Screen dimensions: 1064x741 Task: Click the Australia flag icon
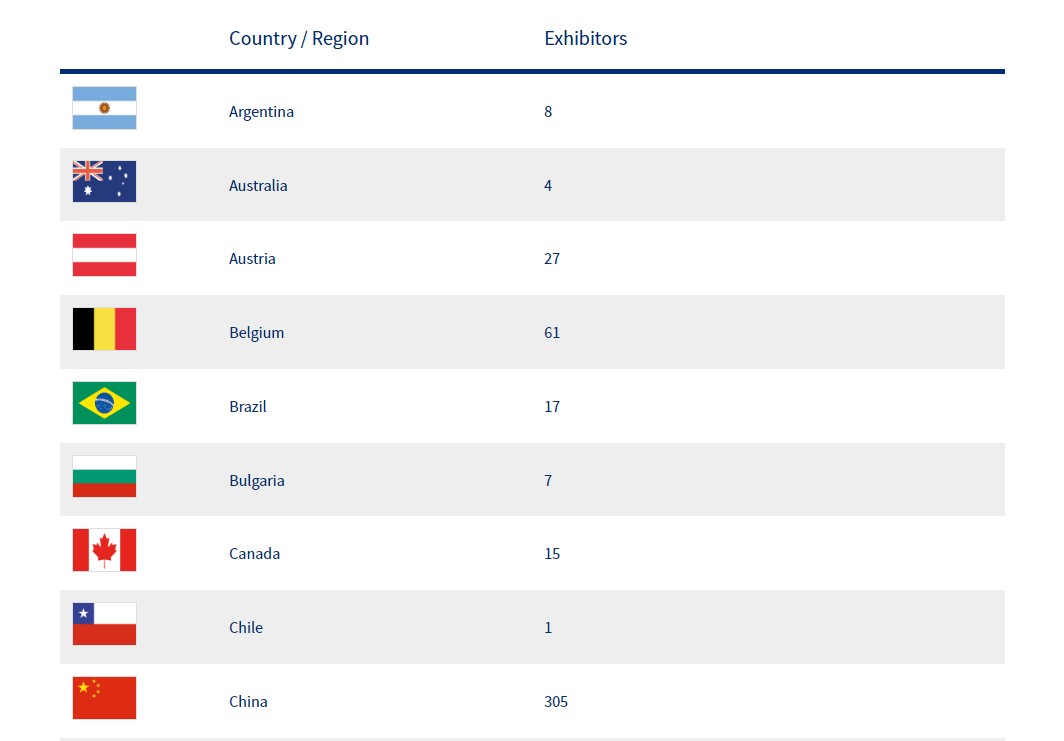click(x=104, y=182)
